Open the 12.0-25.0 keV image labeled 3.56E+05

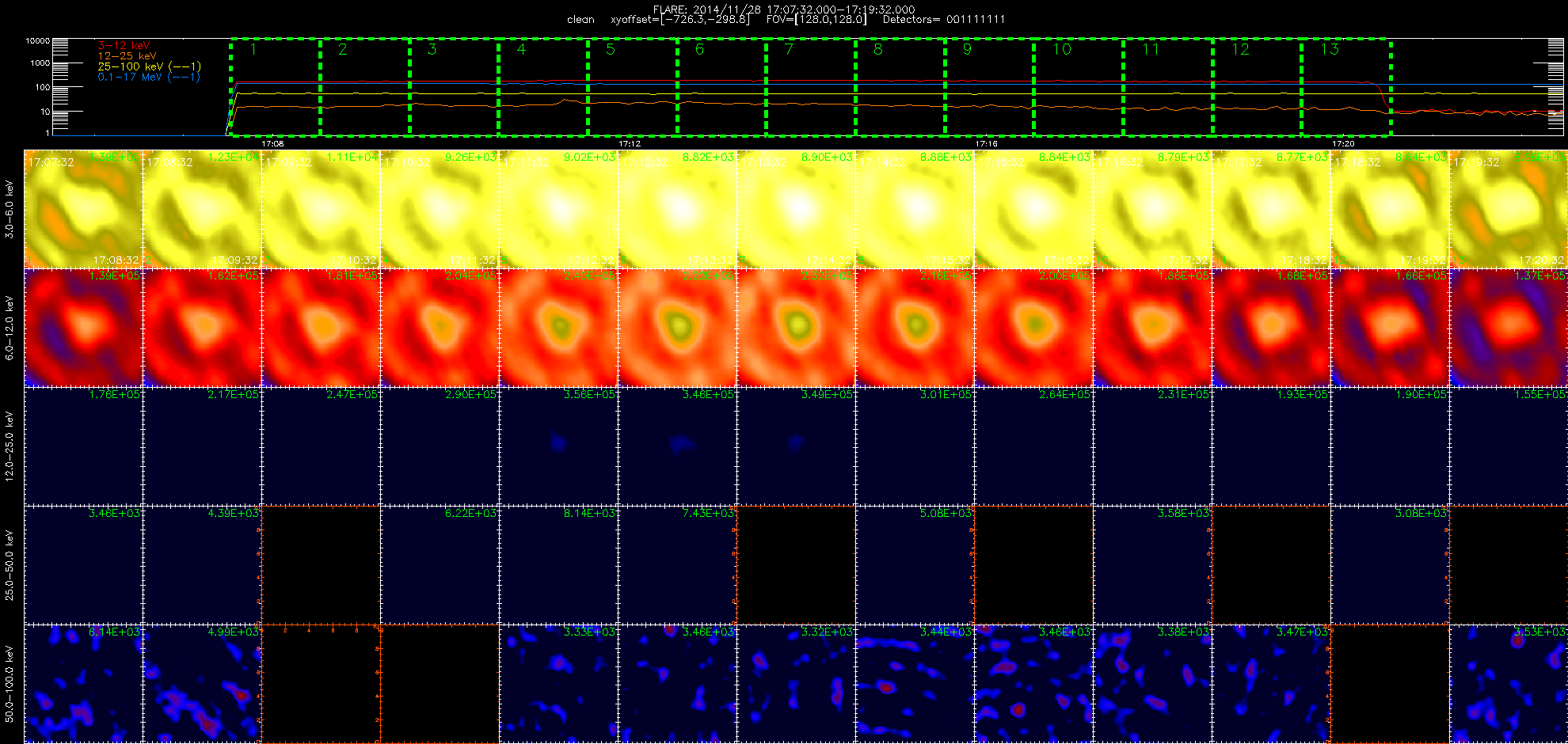click(x=558, y=446)
